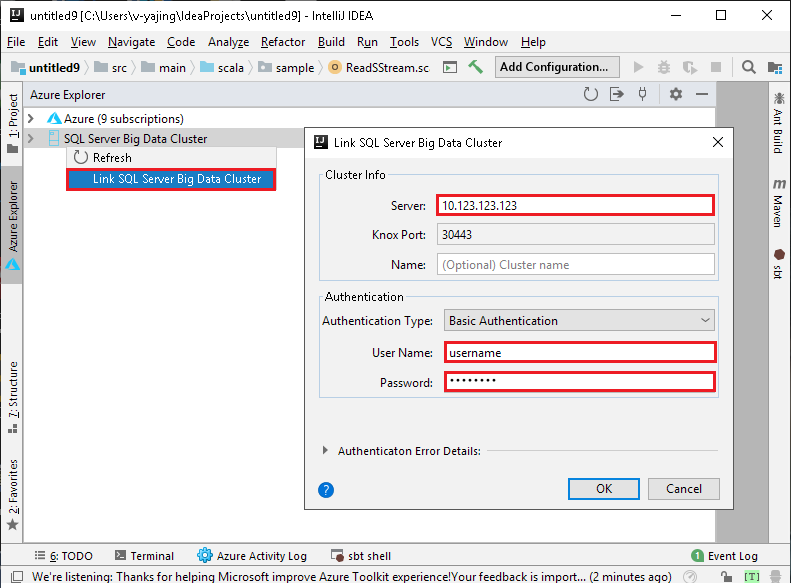The height and width of the screenshot is (588, 791).
Task: Open the Ant Build side panel
Action: pyautogui.click(x=778, y=123)
